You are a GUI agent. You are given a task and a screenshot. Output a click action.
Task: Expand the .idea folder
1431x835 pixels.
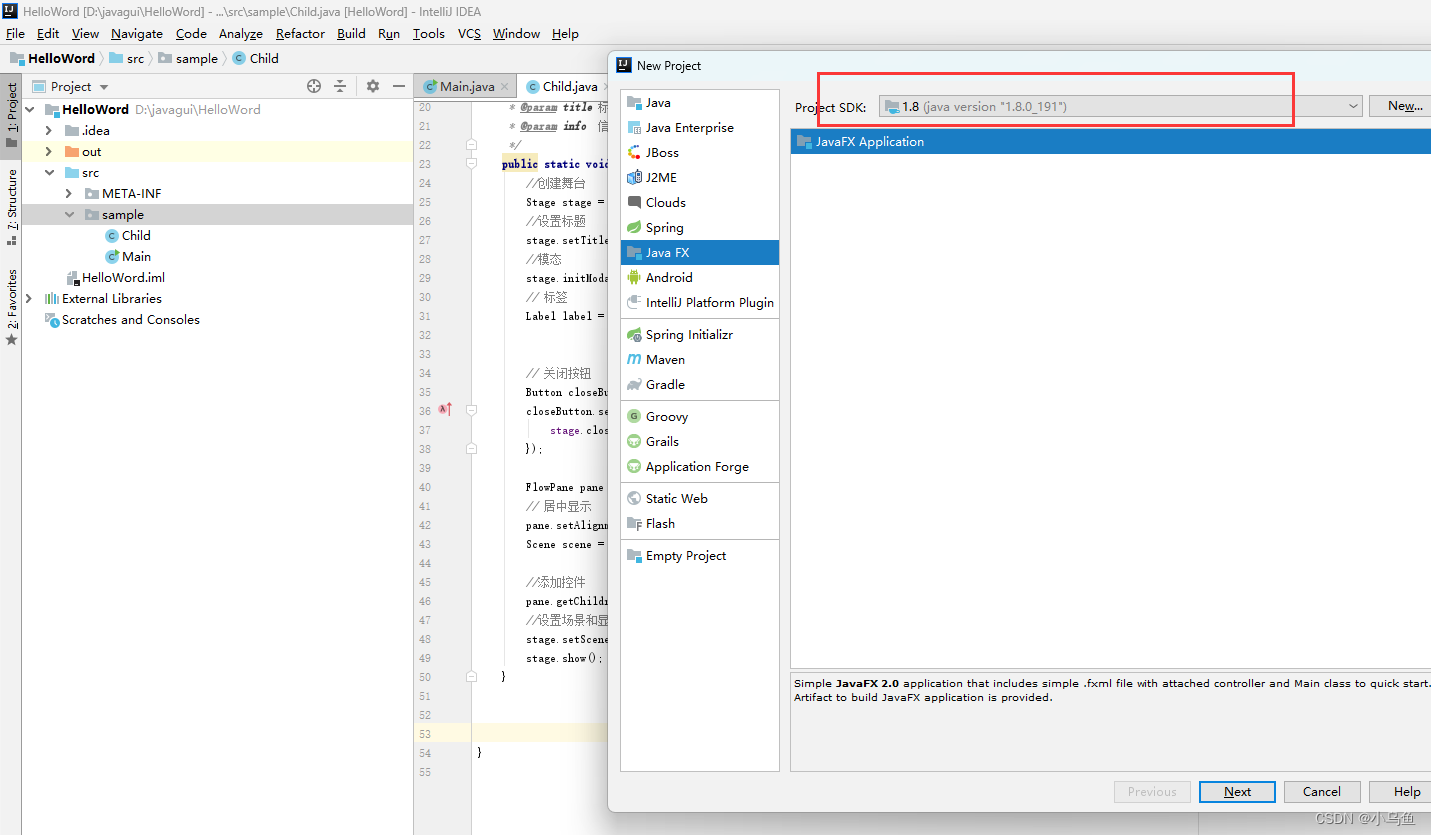pyautogui.click(x=49, y=131)
